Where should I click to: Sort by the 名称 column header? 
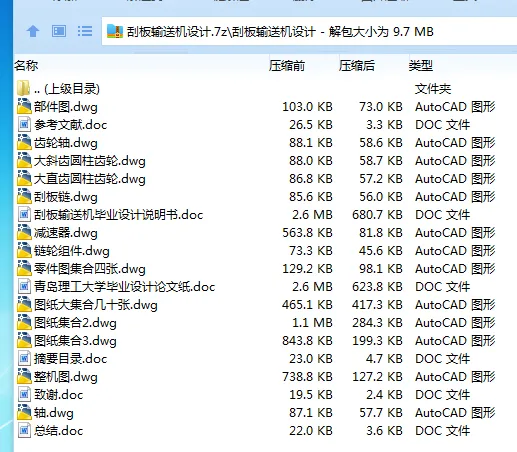[26, 66]
